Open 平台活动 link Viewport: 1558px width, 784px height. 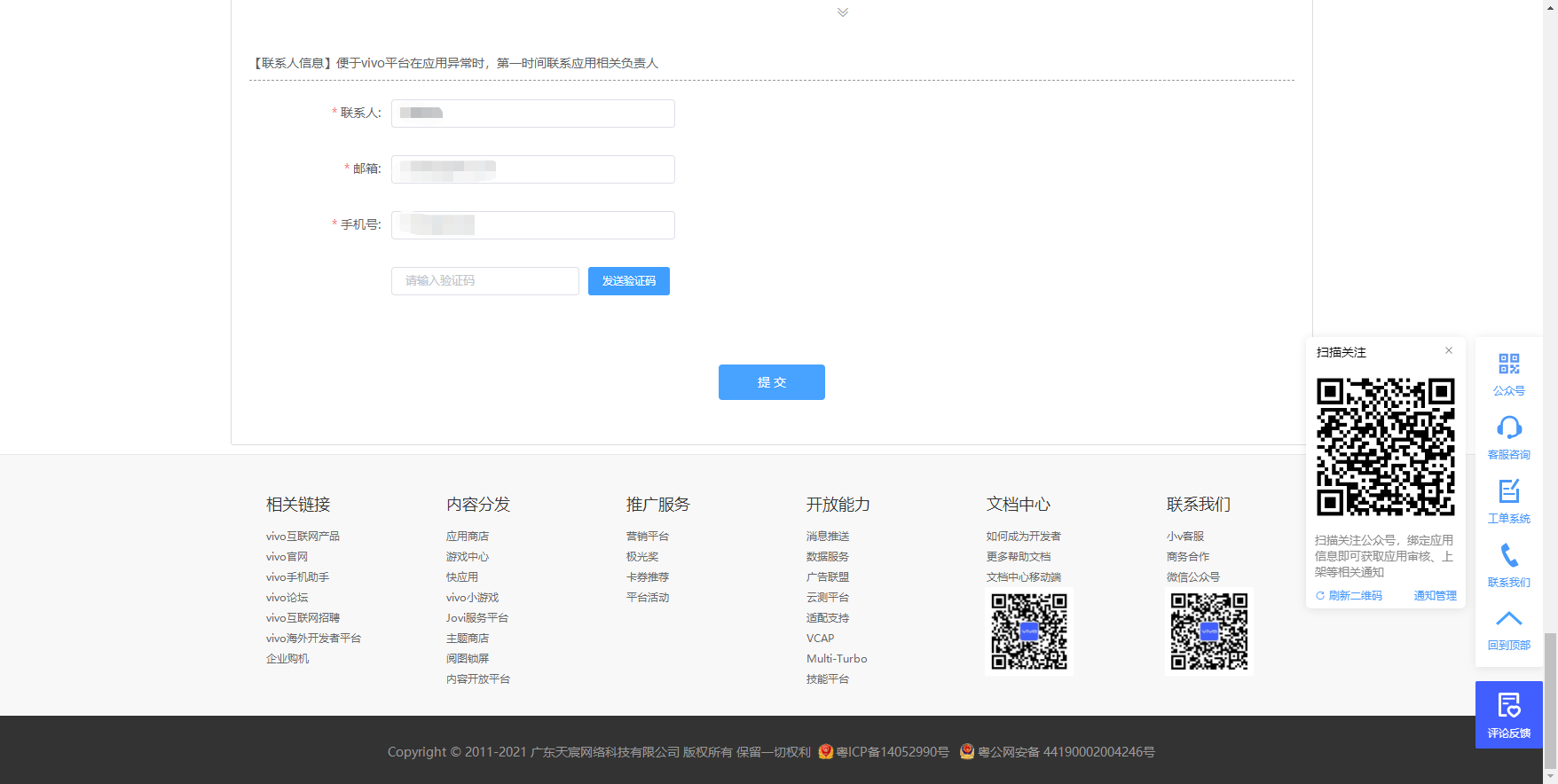(648, 598)
